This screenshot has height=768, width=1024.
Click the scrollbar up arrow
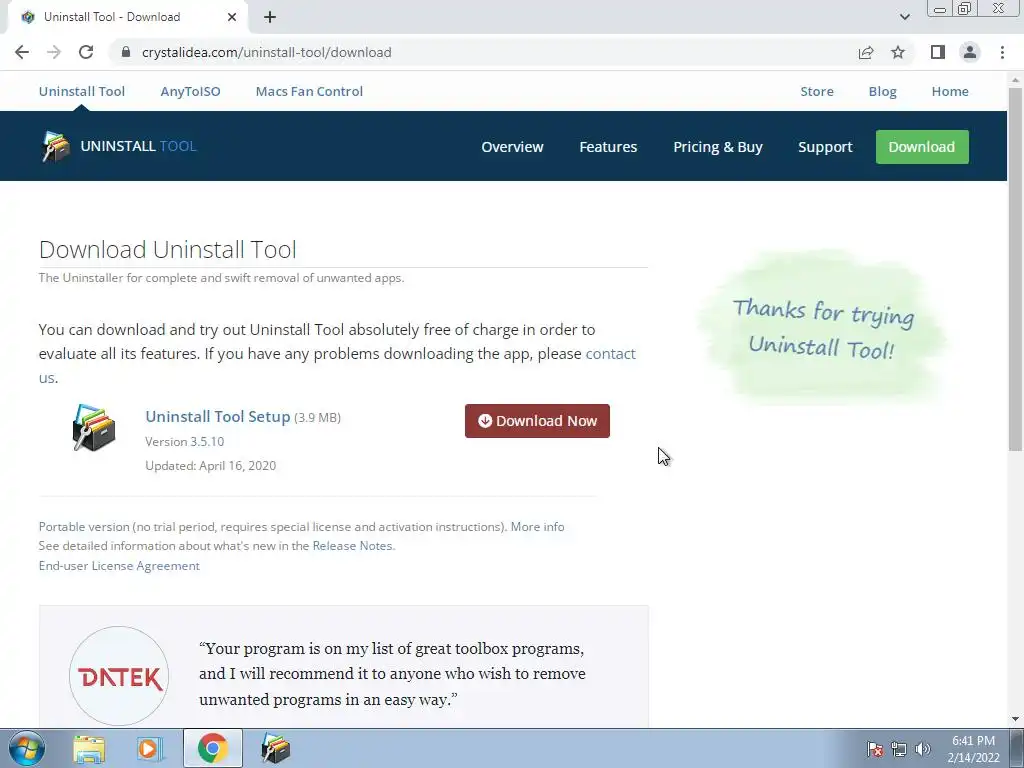point(1015,79)
